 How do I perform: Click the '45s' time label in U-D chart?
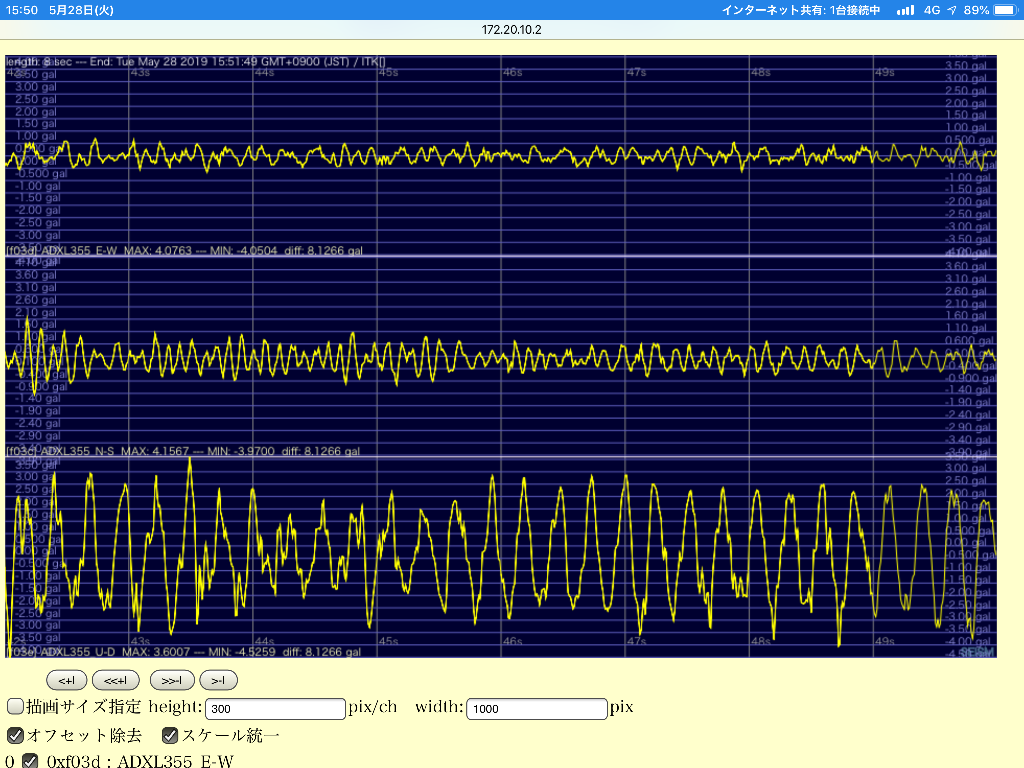pyautogui.click(x=389, y=641)
